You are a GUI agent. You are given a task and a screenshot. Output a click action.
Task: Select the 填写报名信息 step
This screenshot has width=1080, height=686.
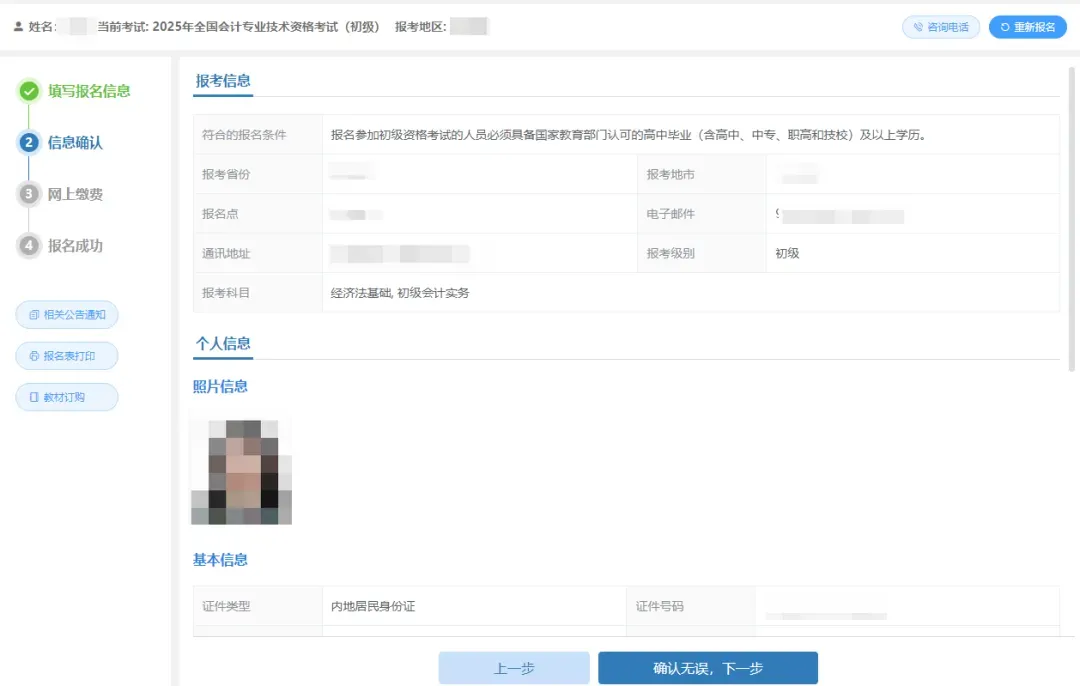(89, 91)
